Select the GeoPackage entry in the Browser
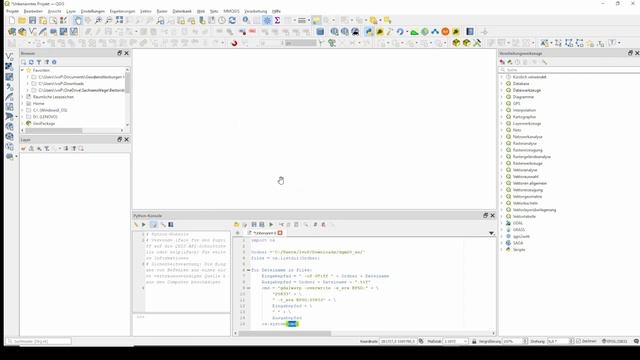This screenshot has width=640, height=360. click(44, 123)
